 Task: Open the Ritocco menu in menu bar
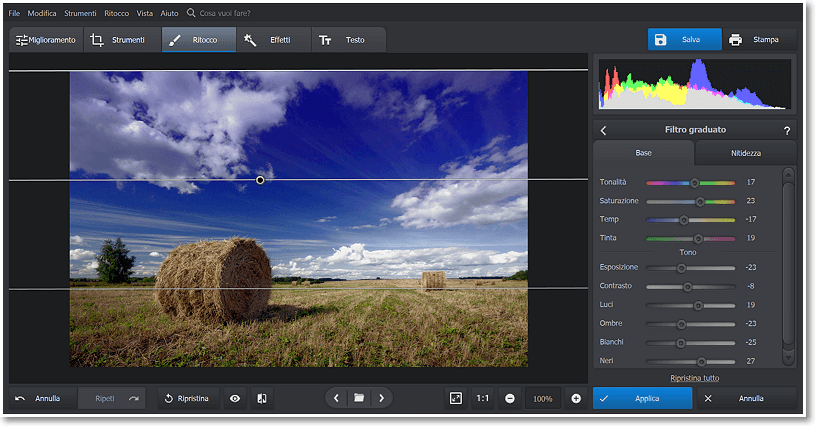point(116,13)
